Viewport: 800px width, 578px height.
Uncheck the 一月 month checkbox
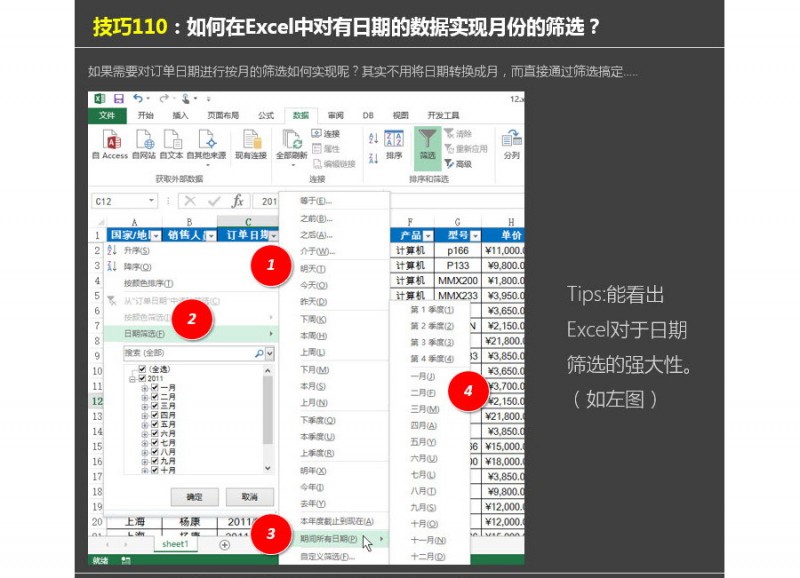155,388
